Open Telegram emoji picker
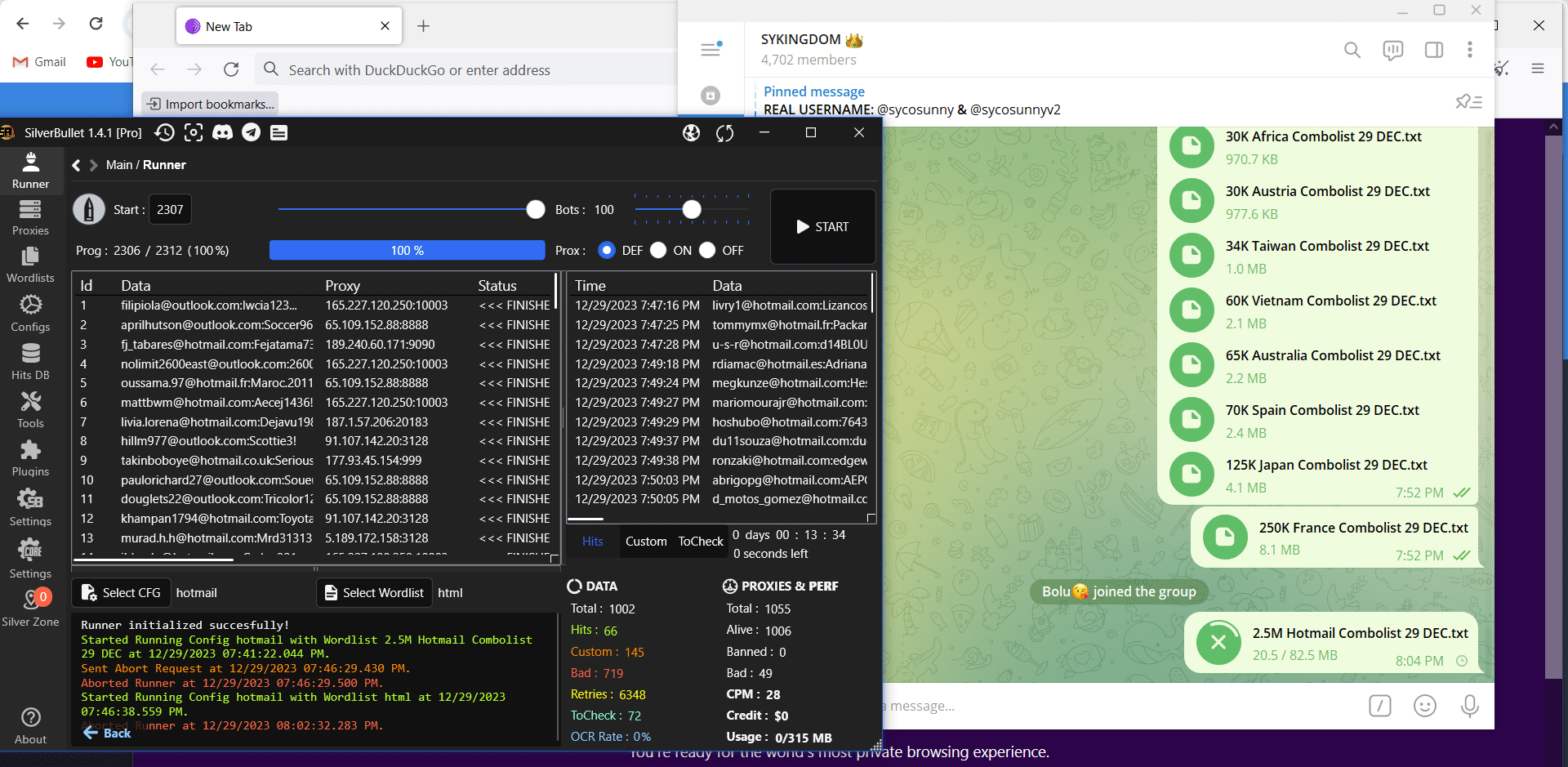This screenshot has width=1568, height=767. (1425, 706)
